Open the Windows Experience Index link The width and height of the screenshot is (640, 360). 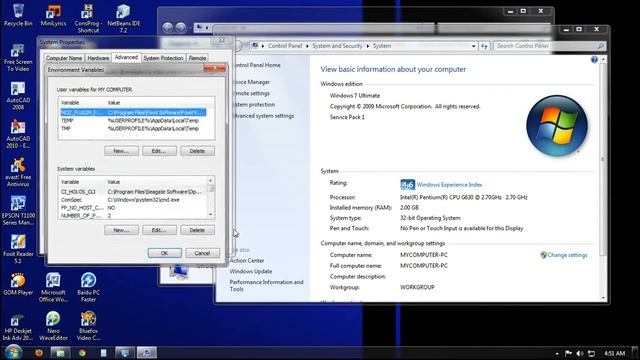[x=449, y=185]
